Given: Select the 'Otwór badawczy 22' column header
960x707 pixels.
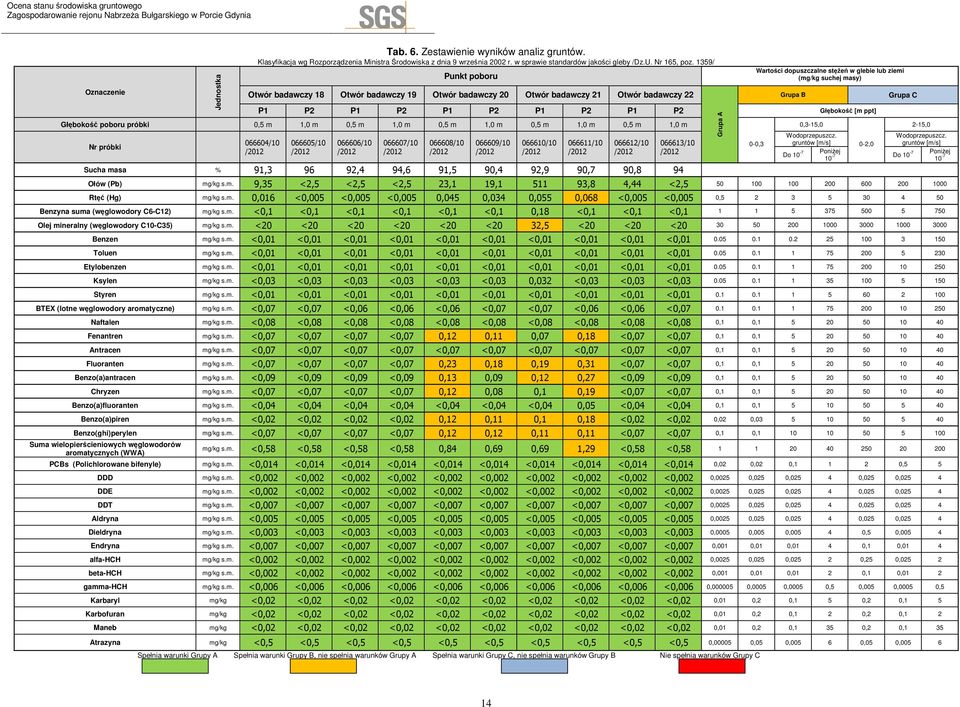Looking at the screenshot, I should (x=655, y=95).
